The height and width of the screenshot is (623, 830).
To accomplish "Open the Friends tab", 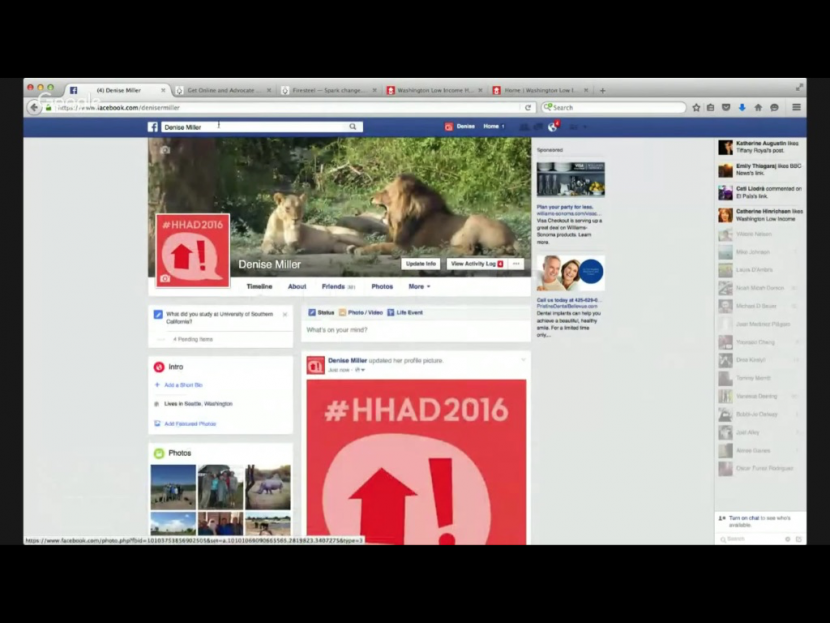I will [x=338, y=286].
